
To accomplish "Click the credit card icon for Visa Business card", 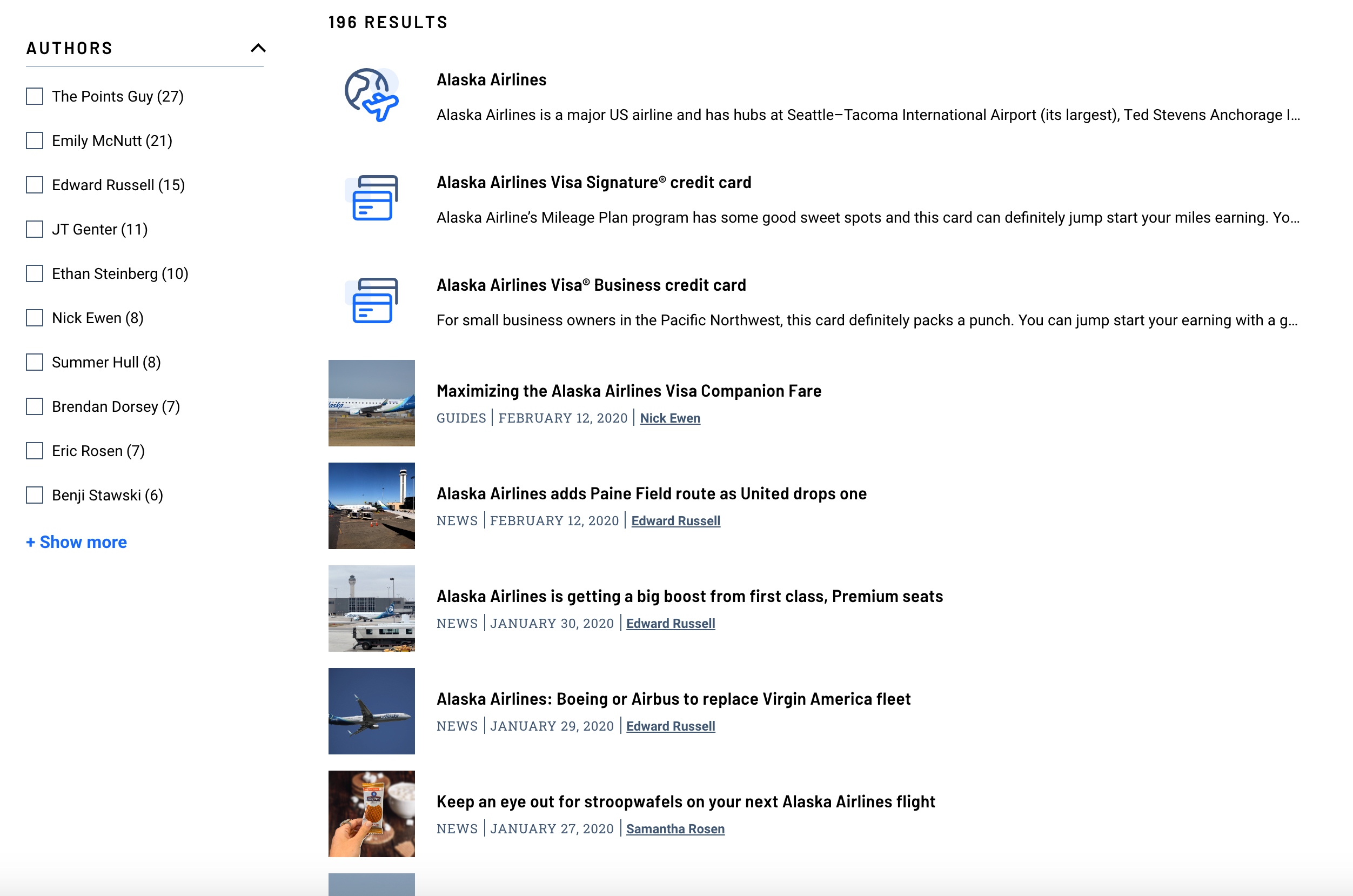I will pos(371,300).
